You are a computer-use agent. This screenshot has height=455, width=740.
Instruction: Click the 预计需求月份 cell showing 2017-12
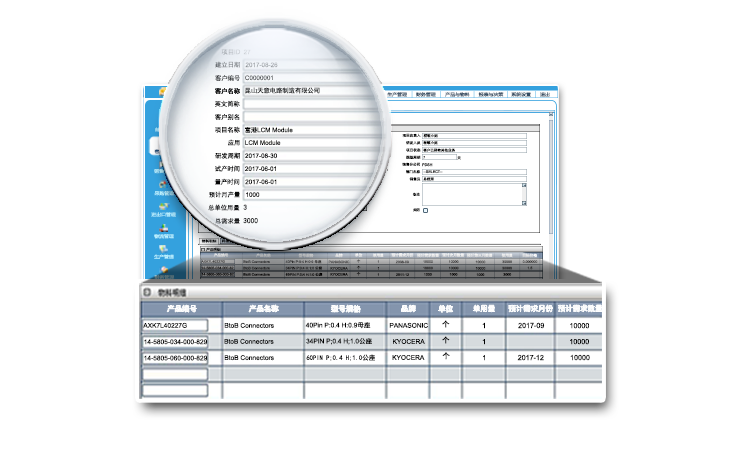[x=526, y=357]
